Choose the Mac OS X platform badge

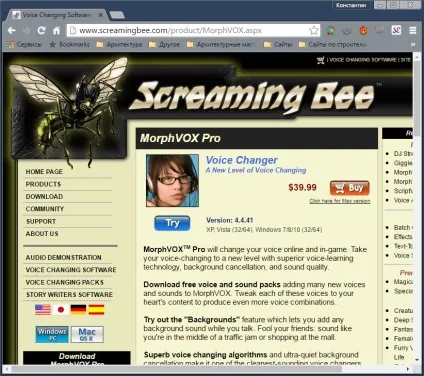pyautogui.click(x=87, y=334)
